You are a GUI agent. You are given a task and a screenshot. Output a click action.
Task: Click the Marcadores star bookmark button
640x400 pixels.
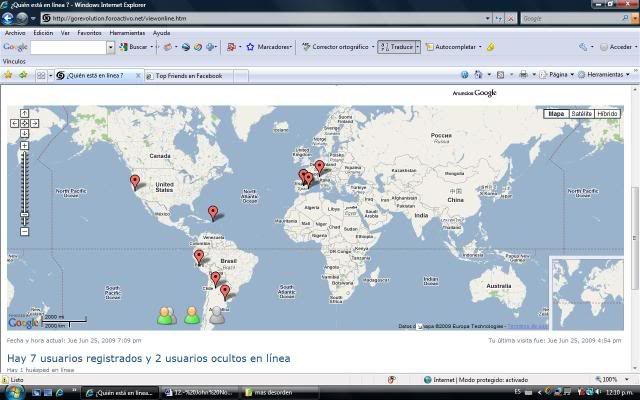269,47
